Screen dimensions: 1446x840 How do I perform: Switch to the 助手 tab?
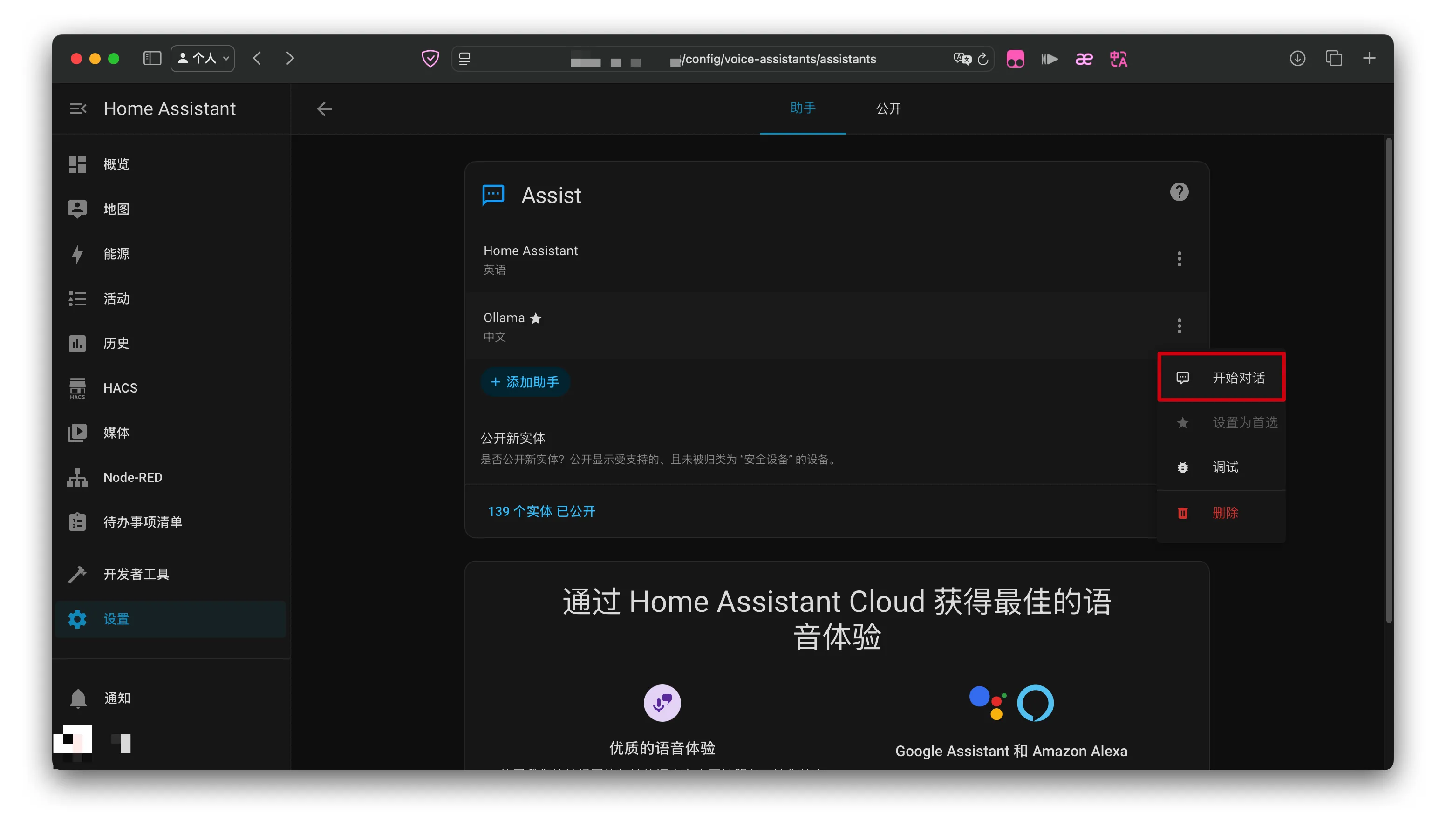[802, 108]
